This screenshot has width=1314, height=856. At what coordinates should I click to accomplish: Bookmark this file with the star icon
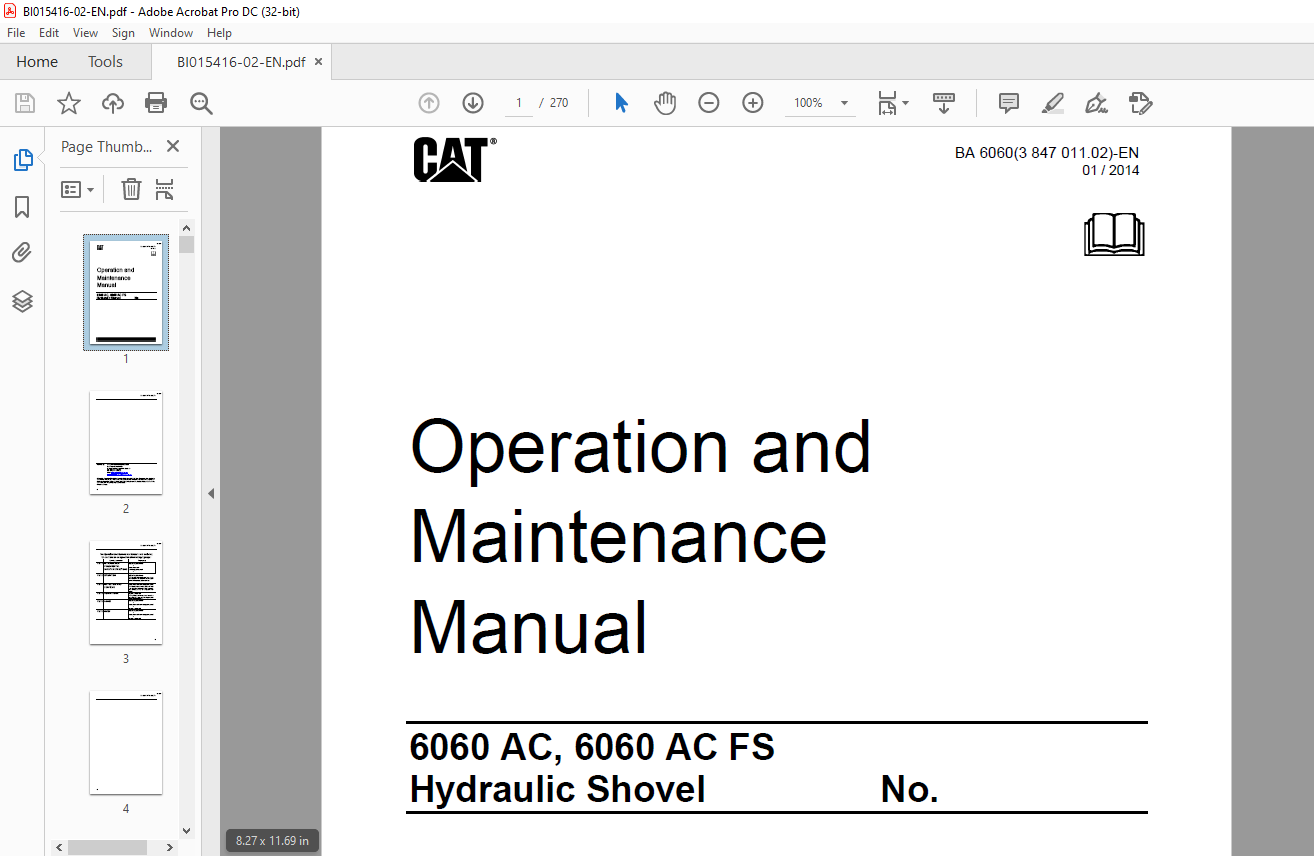[69, 103]
